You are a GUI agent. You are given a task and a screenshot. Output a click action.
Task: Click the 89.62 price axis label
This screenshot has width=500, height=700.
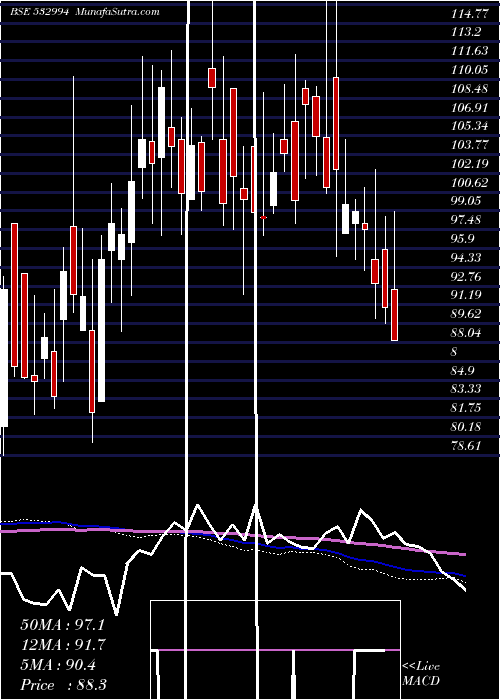tap(466, 314)
